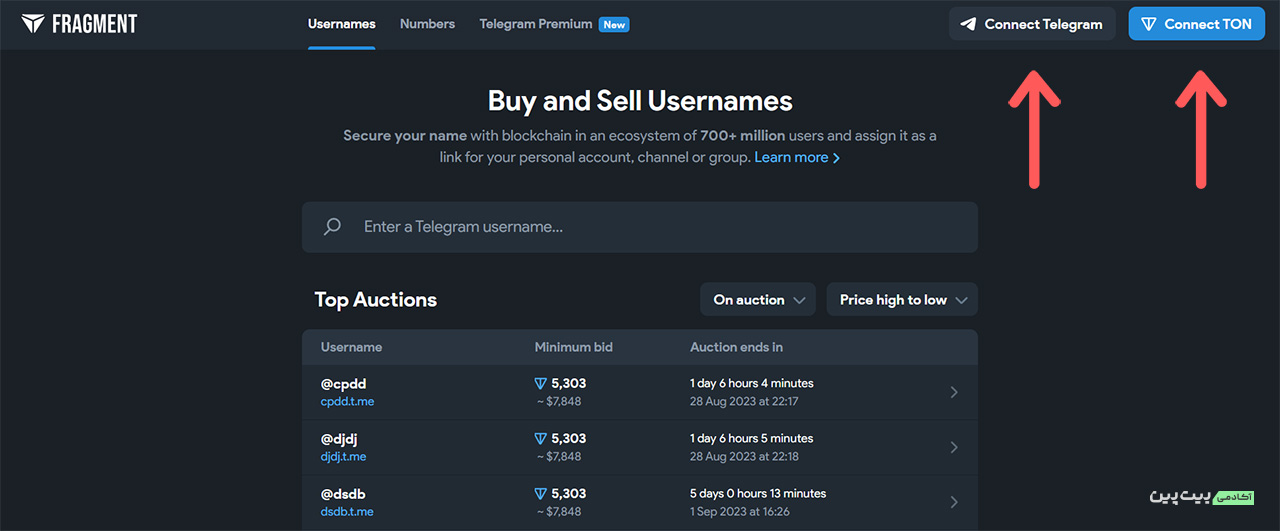Click '1 day 6 hours 5 minutes' text
1280x531 pixels.
tap(752, 439)
